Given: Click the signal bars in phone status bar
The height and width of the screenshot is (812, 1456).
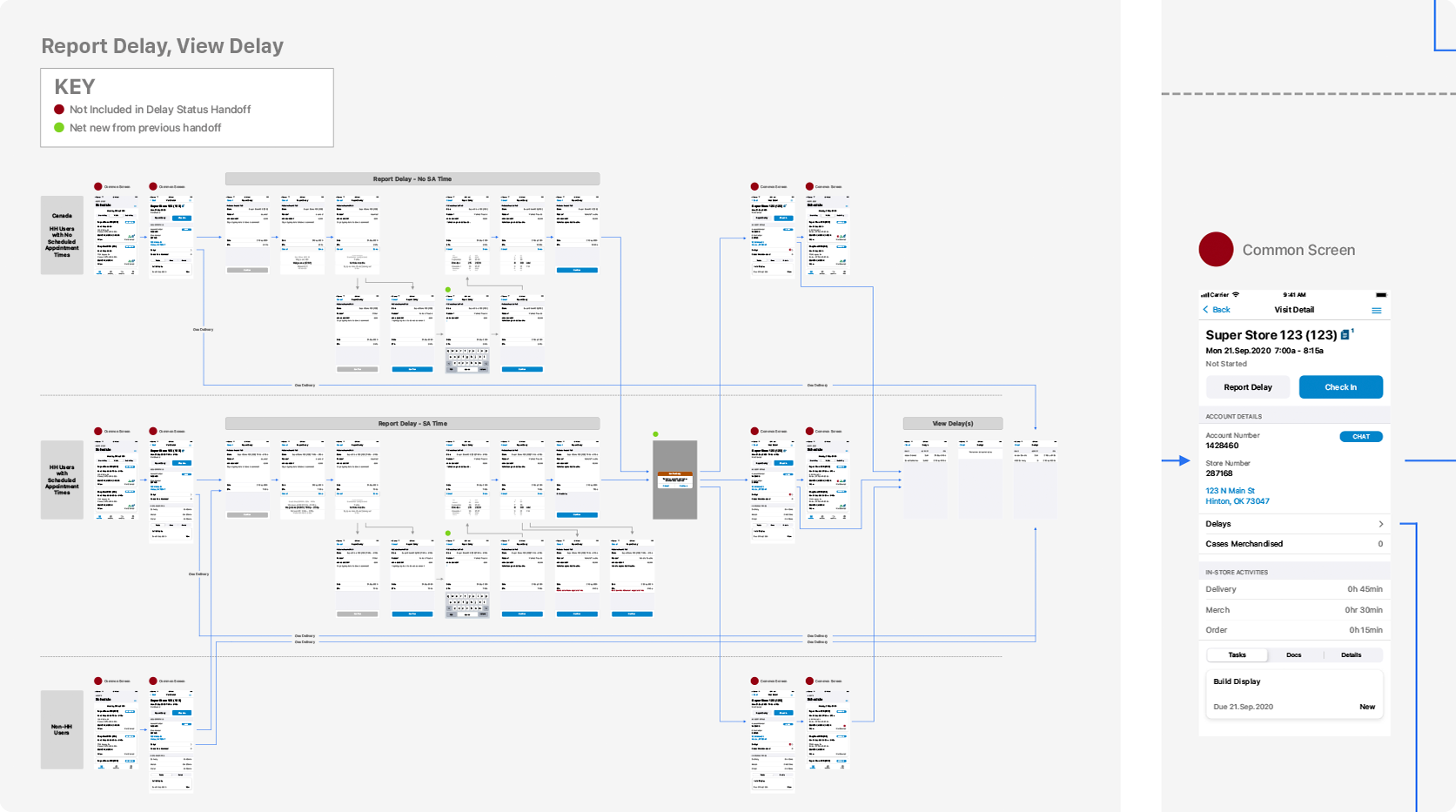Looking at the screenshot, I should [1205, 295].
